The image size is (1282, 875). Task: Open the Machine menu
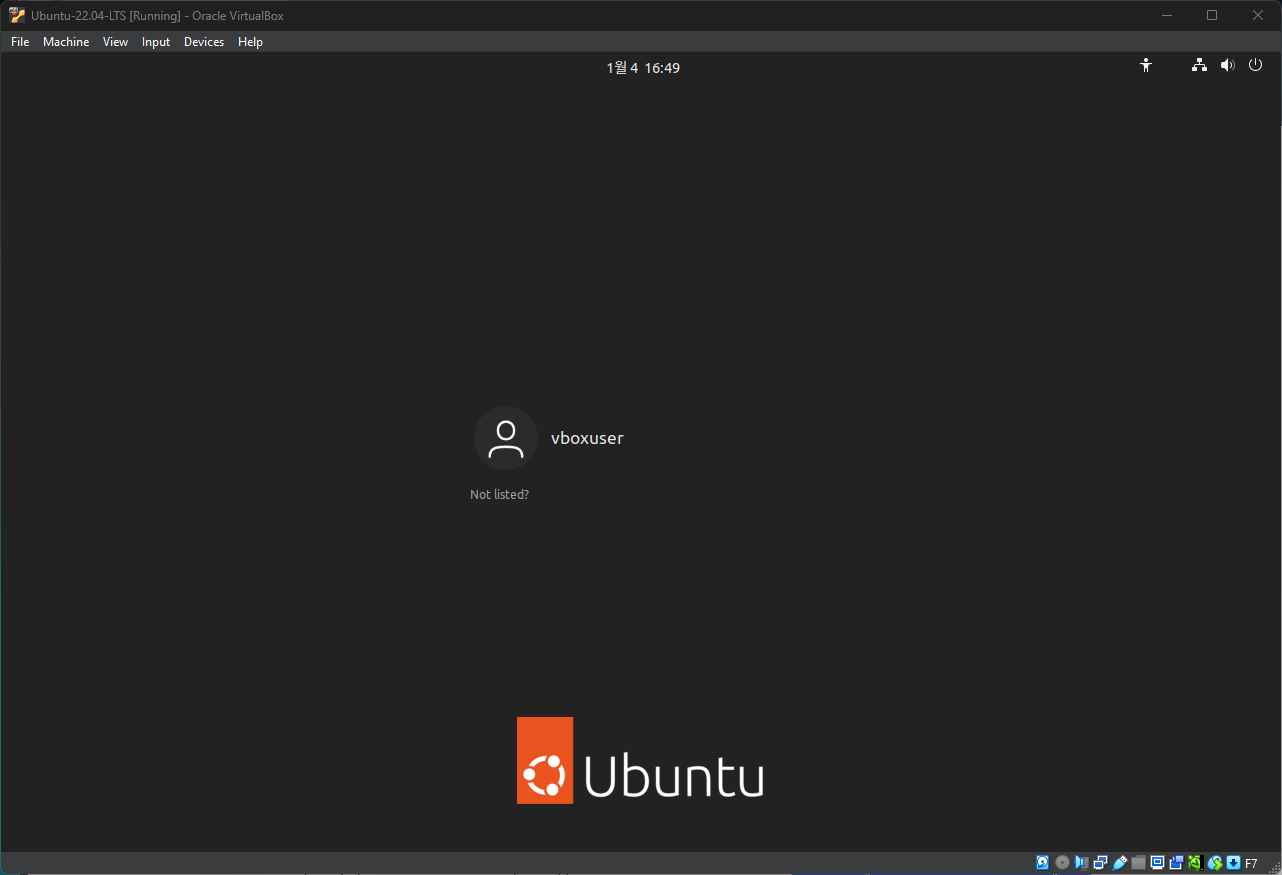click(x=66, y=42)
